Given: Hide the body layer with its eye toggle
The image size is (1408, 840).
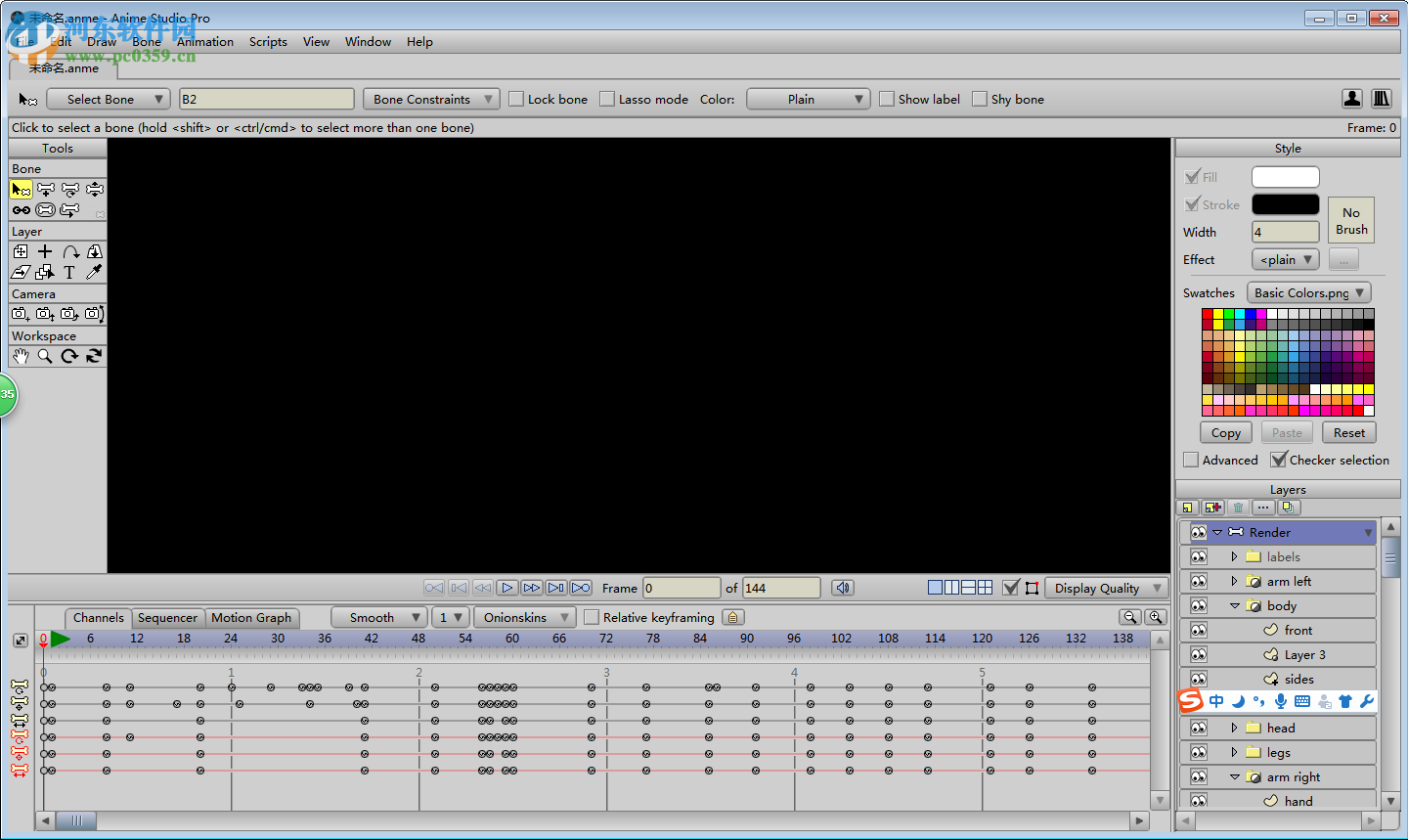Looking at the screenshot, I should (x=1197, y=605).
